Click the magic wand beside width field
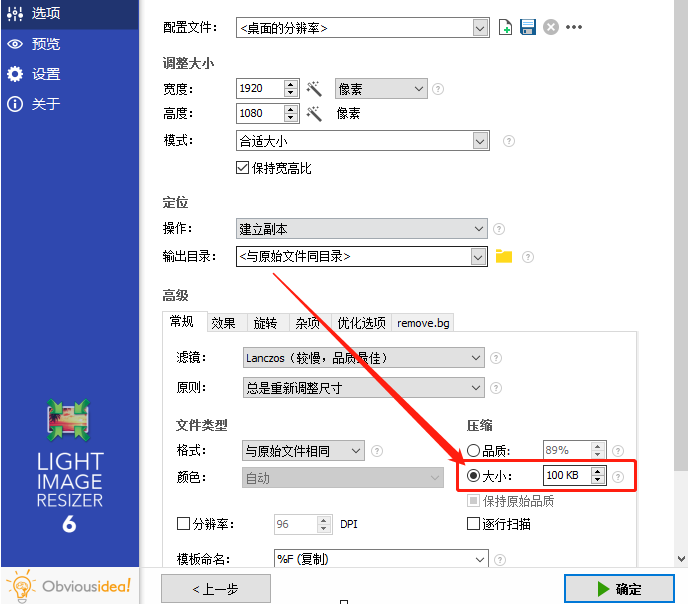 point(314,89)
